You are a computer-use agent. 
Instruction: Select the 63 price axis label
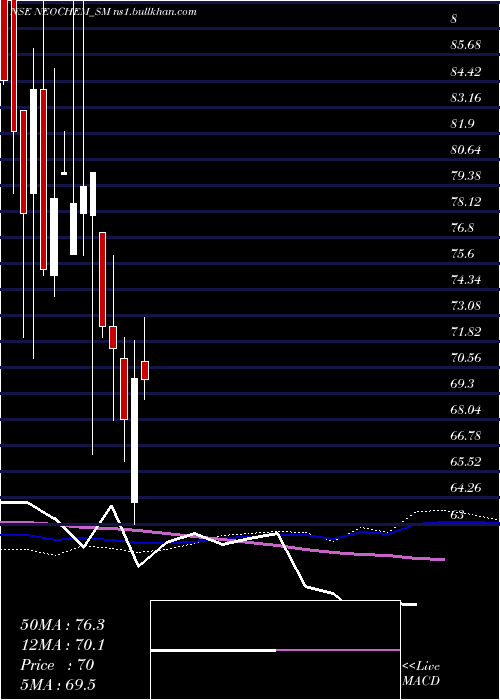pyautogui.click(x=457, y=514)
